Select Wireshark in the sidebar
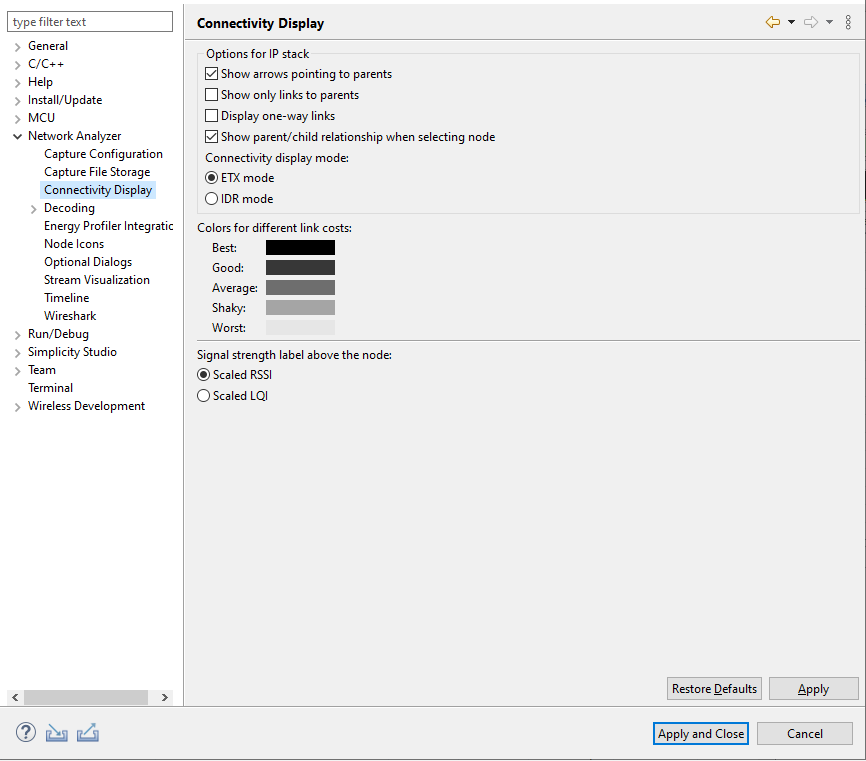This screenshot has height=761, width=866. [x=70, y=315]
